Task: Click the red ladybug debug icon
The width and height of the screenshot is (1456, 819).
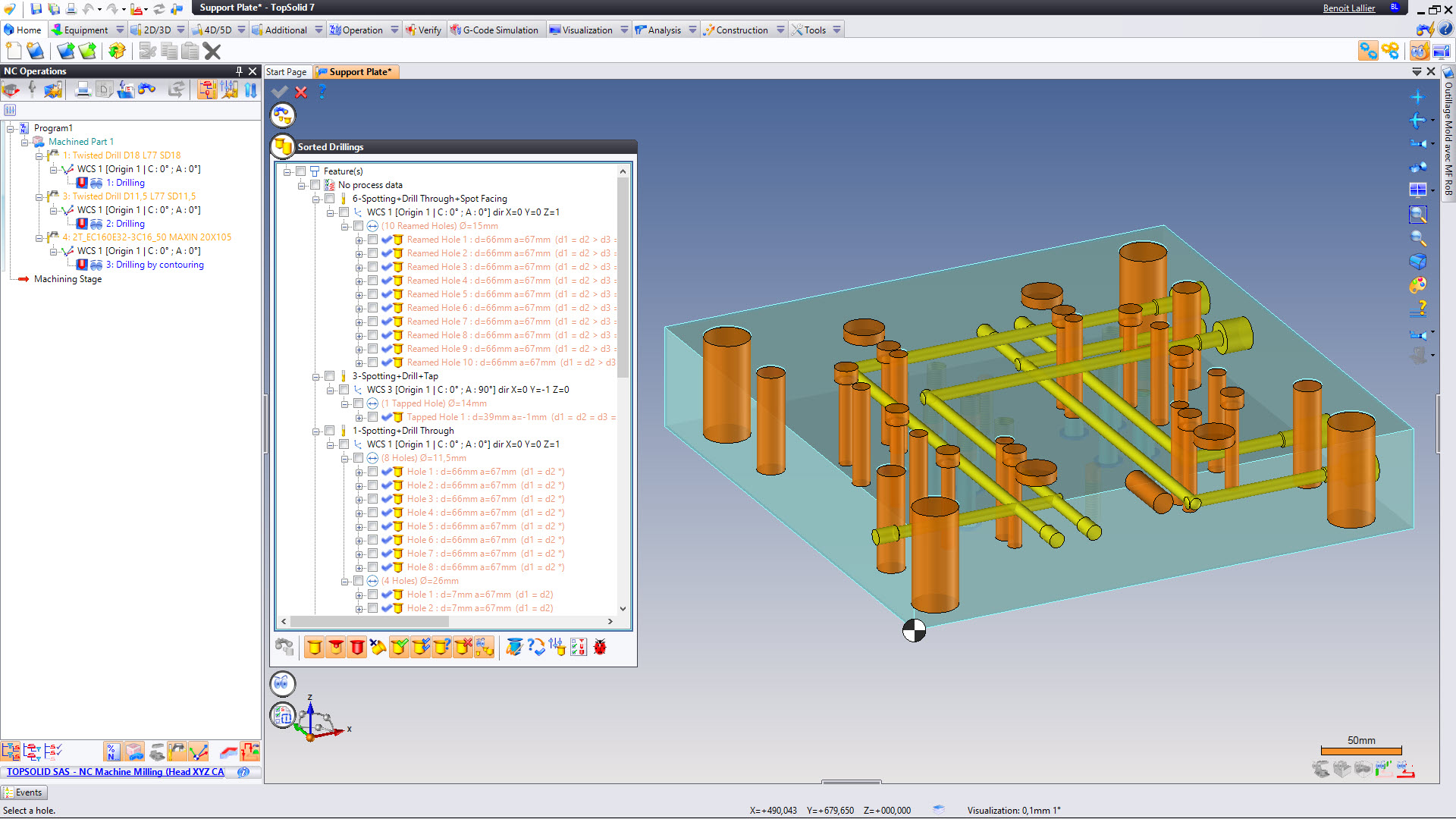Action: click(x=600, y=647)
